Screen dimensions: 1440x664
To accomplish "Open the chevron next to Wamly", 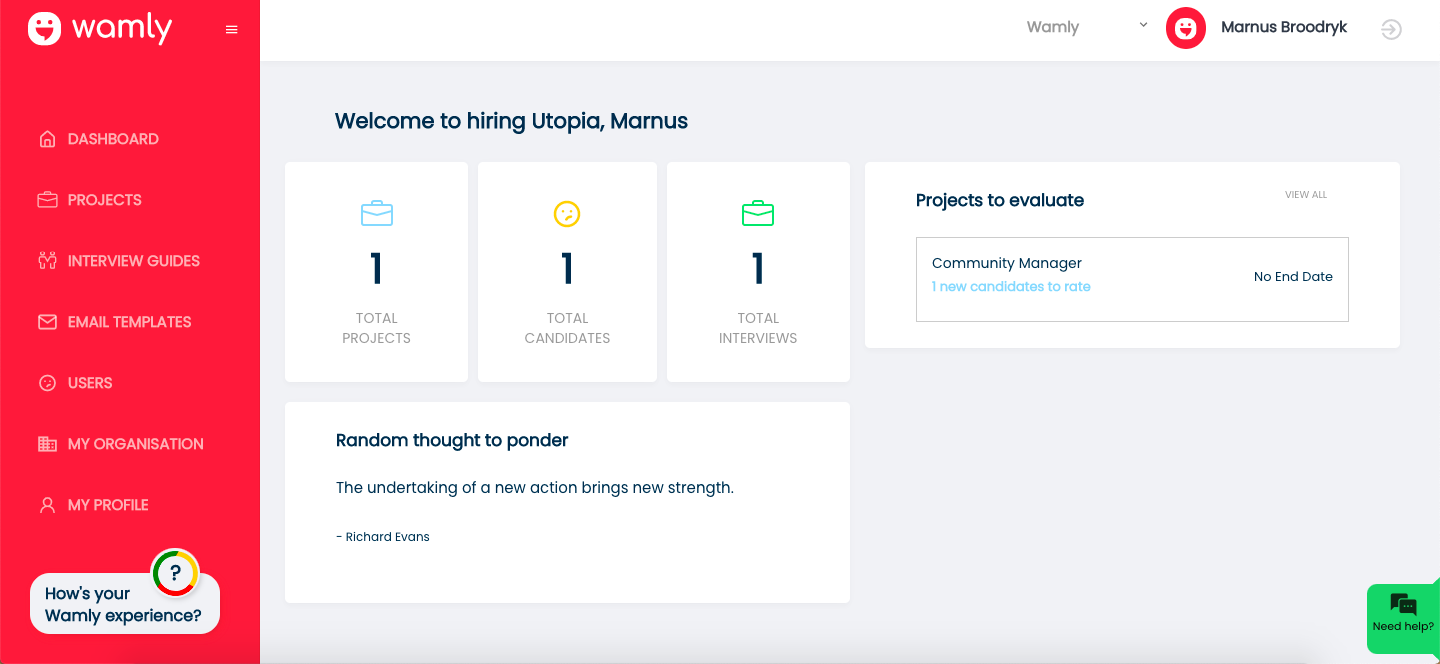I will (x=1142, y=24).
